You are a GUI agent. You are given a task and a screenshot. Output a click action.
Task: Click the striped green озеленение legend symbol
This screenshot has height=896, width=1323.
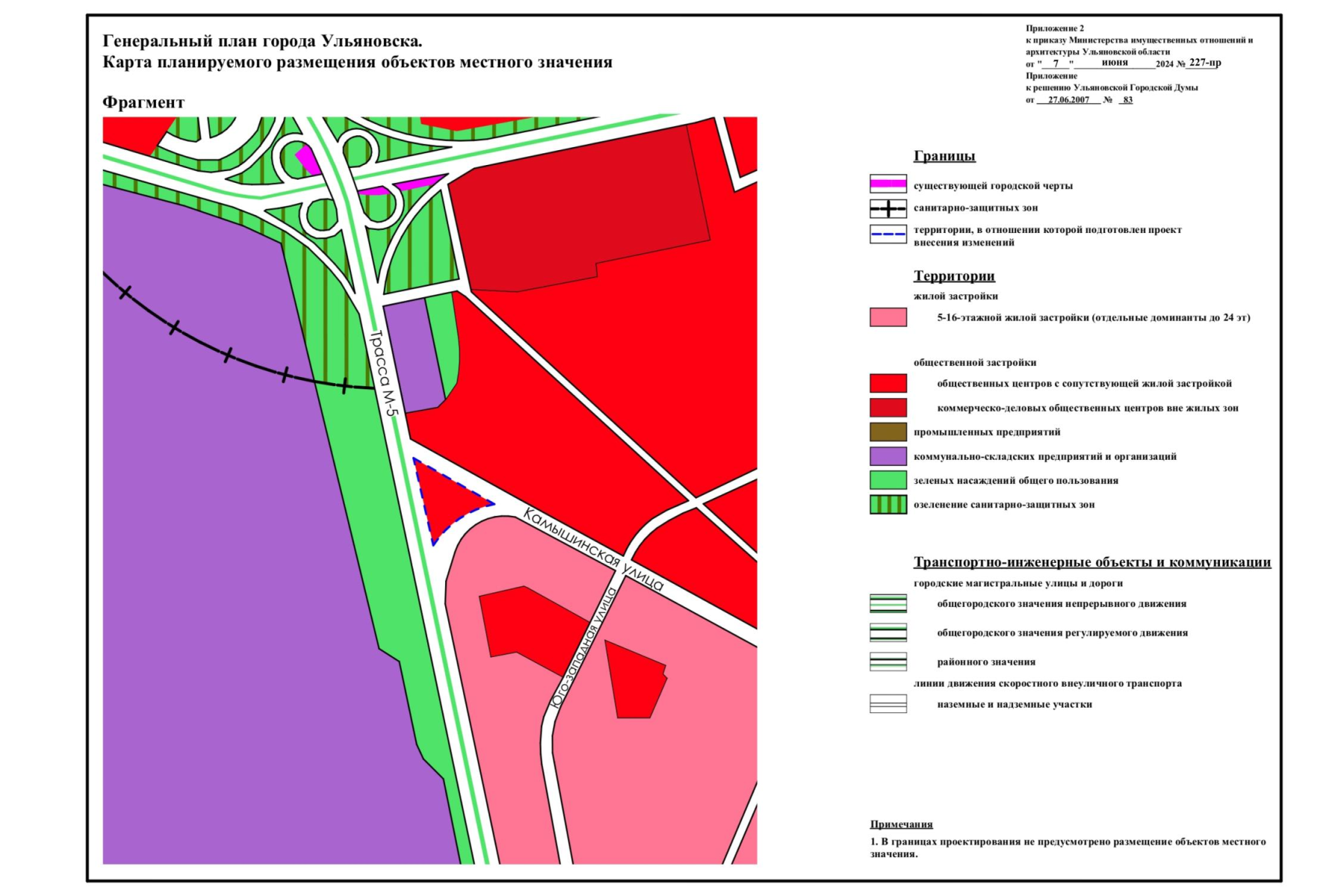(x=887, y=505)
